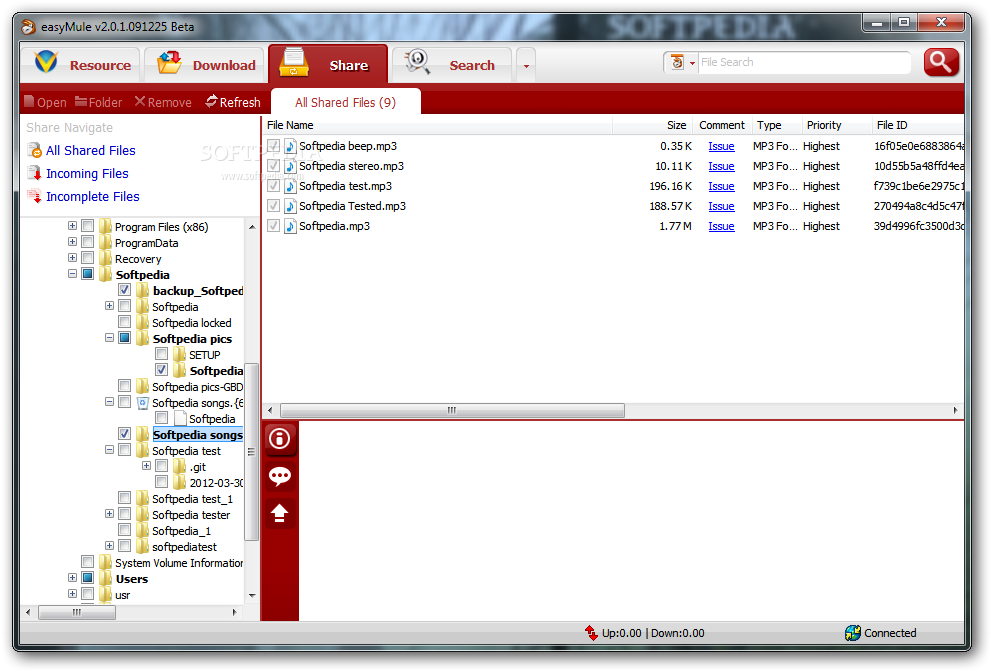Image resolution: width=992 pixels, height=672 pixels.
Task: Toggle the checkbox for Softpedia beep.mp3
Action: [x=273, y=146]
